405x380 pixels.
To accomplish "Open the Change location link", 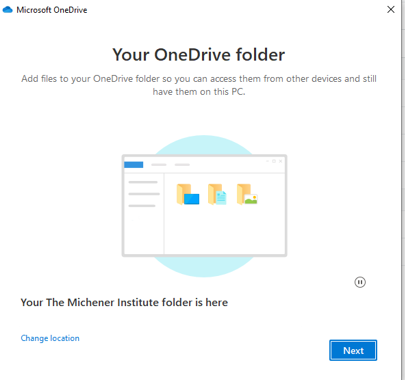I will (50, 338).
